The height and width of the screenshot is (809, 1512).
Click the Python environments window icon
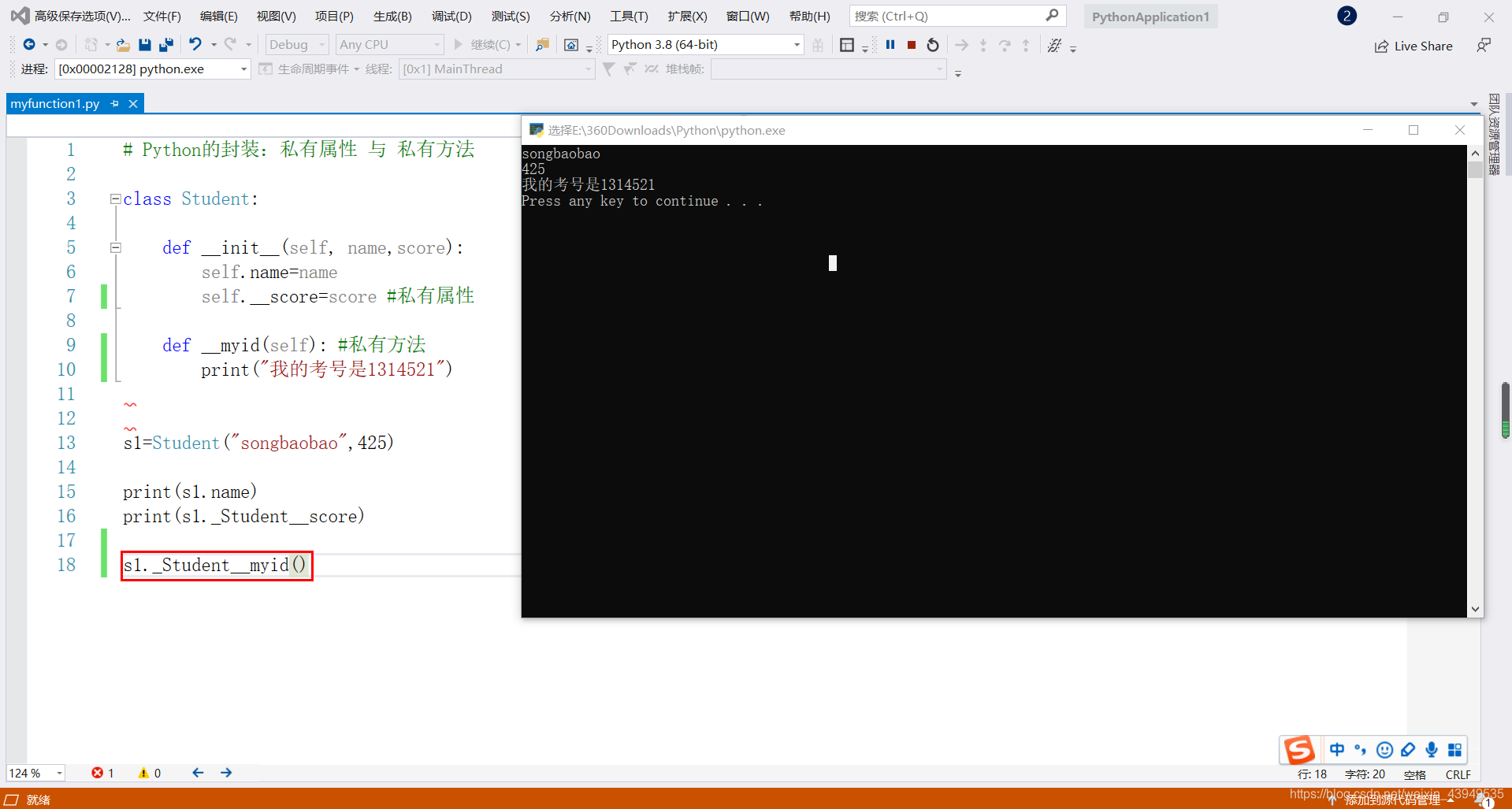(x=571, y=45)
